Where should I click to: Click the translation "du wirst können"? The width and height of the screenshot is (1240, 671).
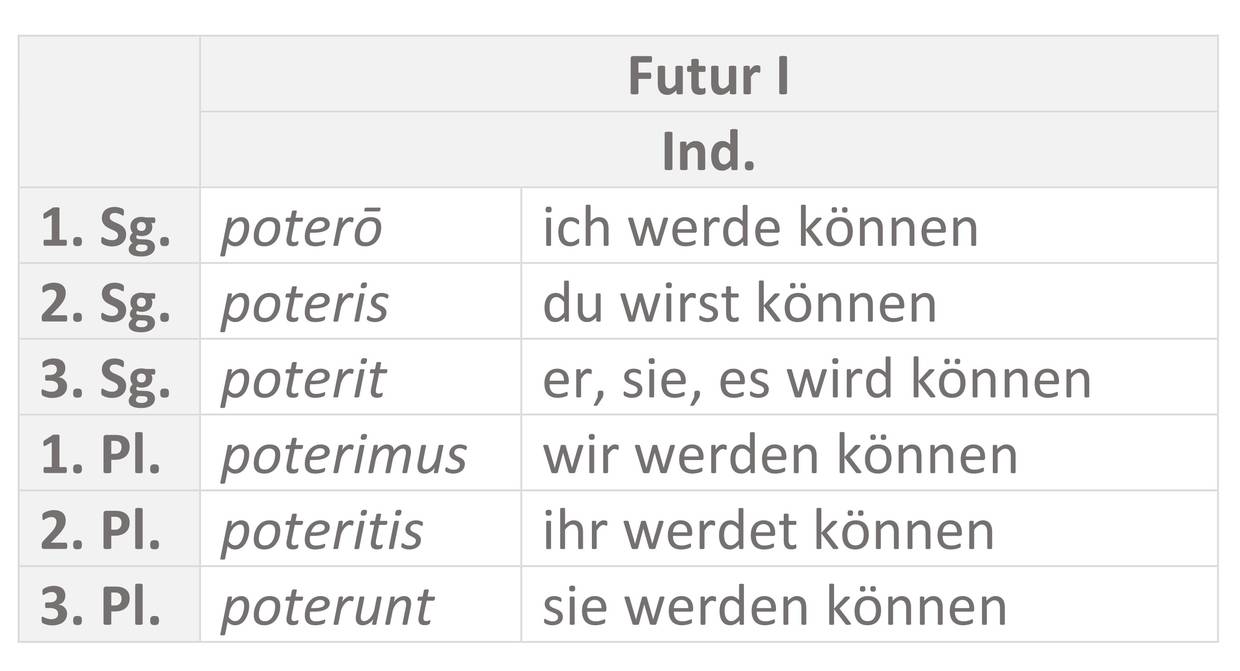point(739,304)
